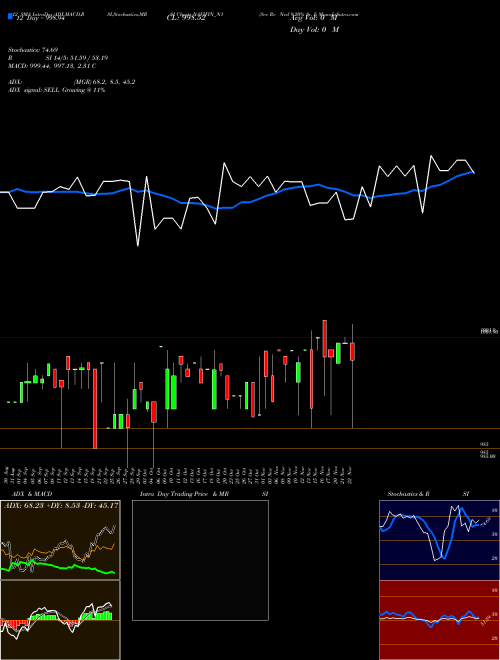Select the 'CL: 998.52' closing price text
The image size is (500, 660).
click(x=186, y=19)
